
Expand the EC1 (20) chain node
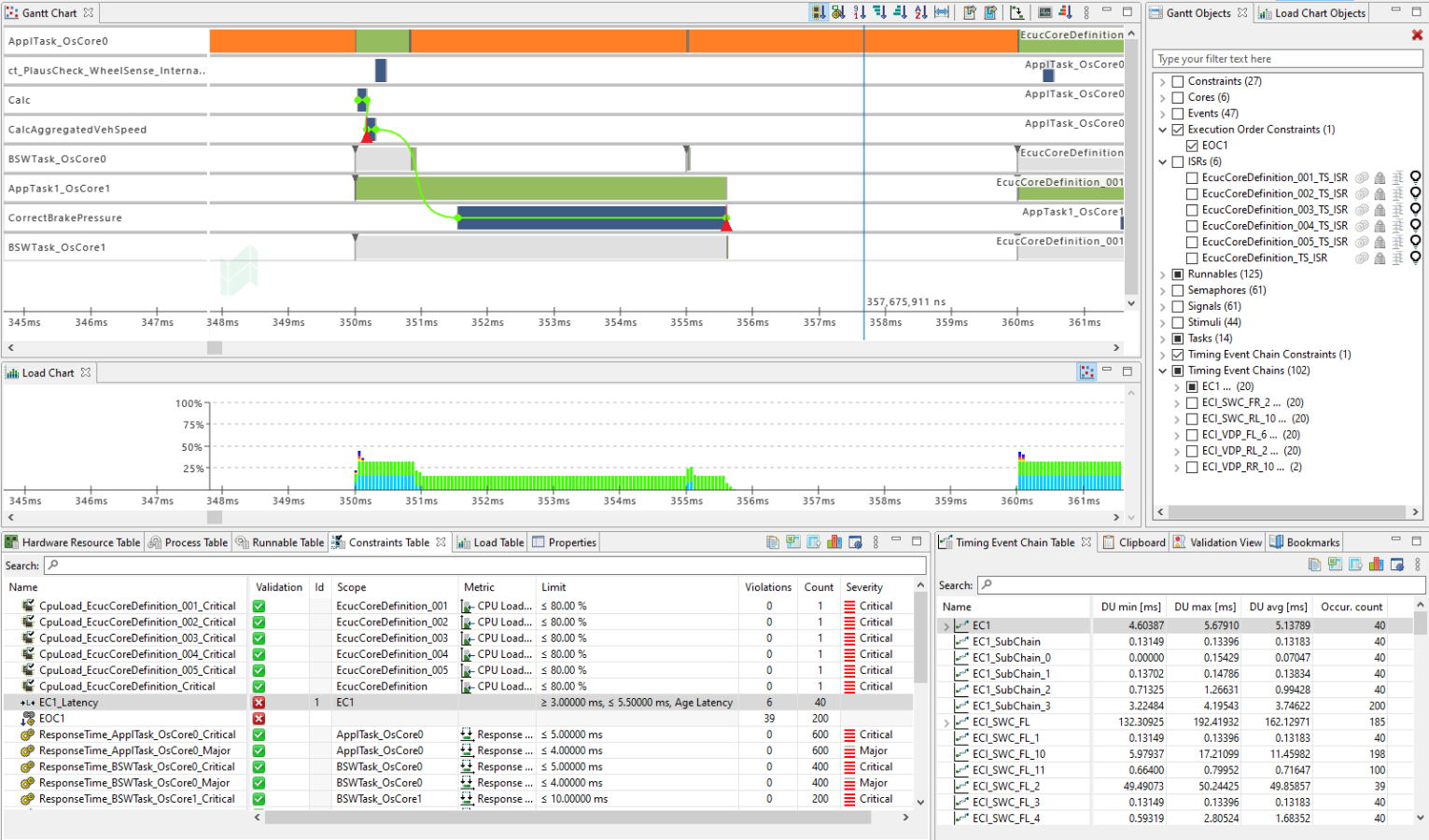[1177, 386]
